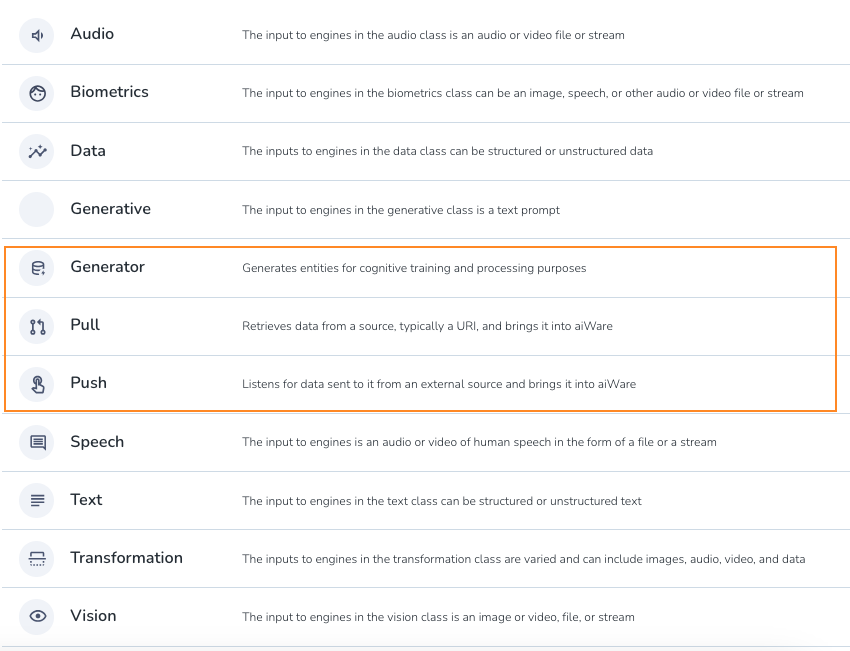Click the Data chart icon
This screenshot has width=850, height=651.
pyautogui.click(x=37, y=152)
